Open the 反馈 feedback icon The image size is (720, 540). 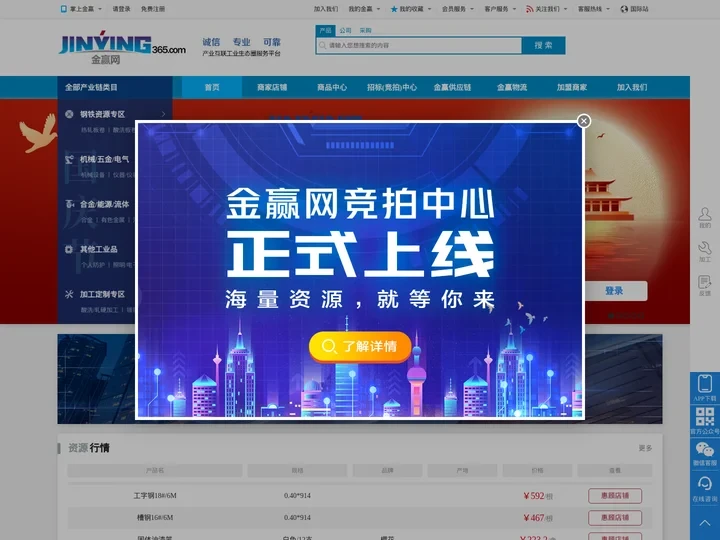coord(705,282)
